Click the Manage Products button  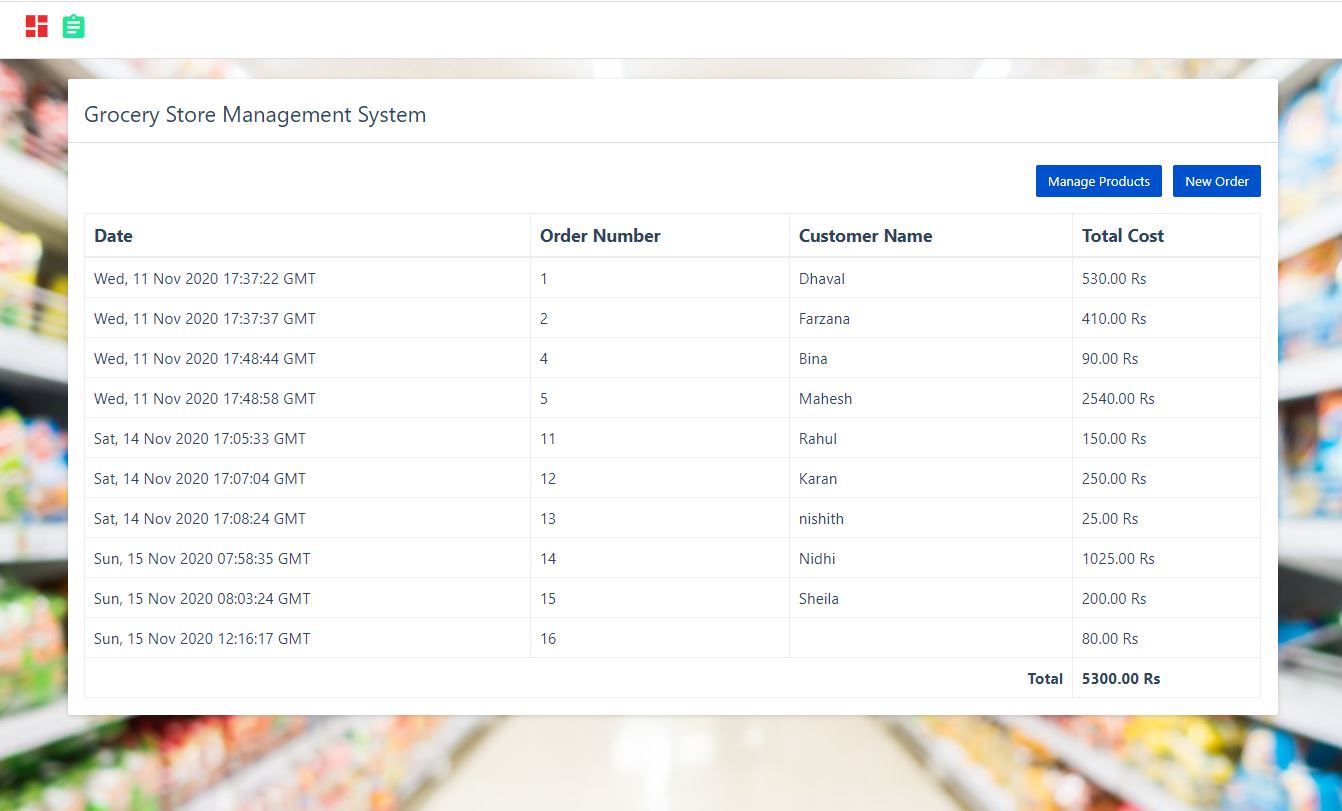(x=1099, y=181)
